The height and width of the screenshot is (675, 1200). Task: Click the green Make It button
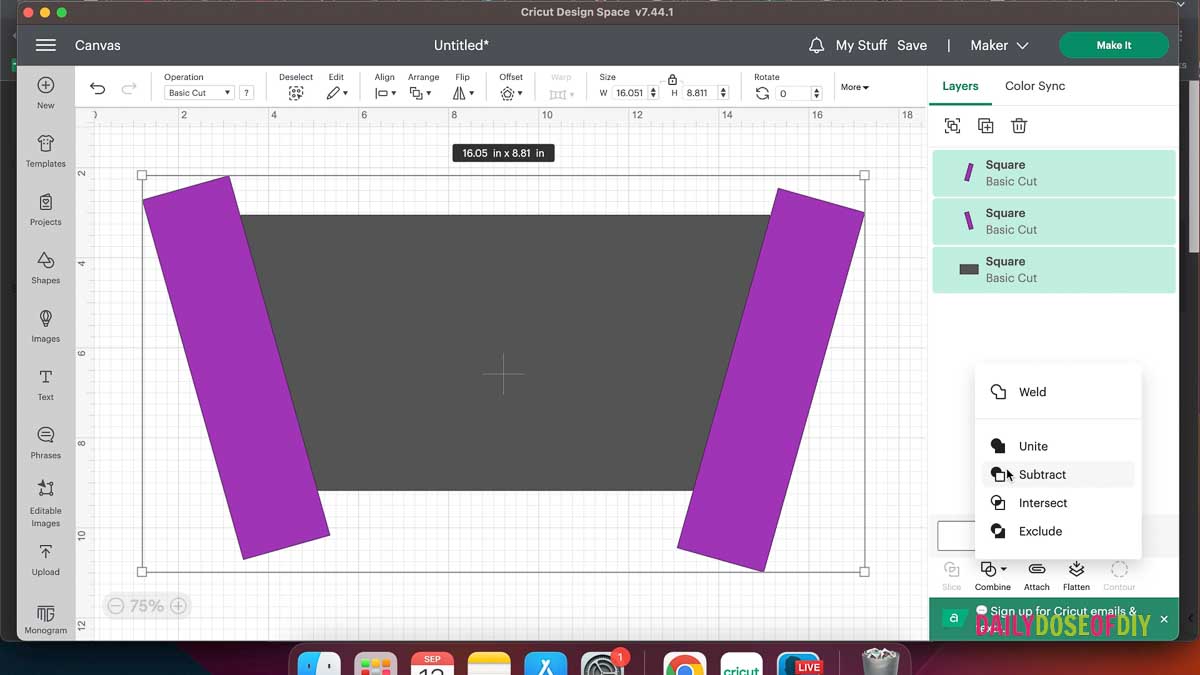1113,45
